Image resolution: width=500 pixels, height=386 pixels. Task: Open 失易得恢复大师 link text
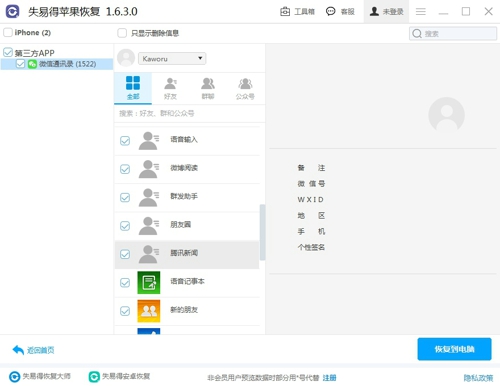coord(46,376)
